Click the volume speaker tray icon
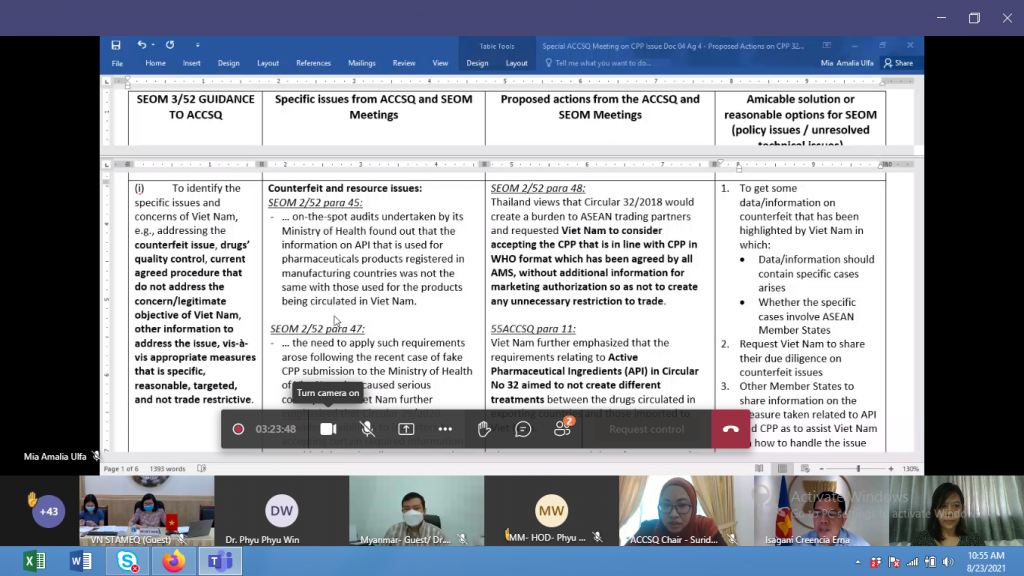 point(948,562)
